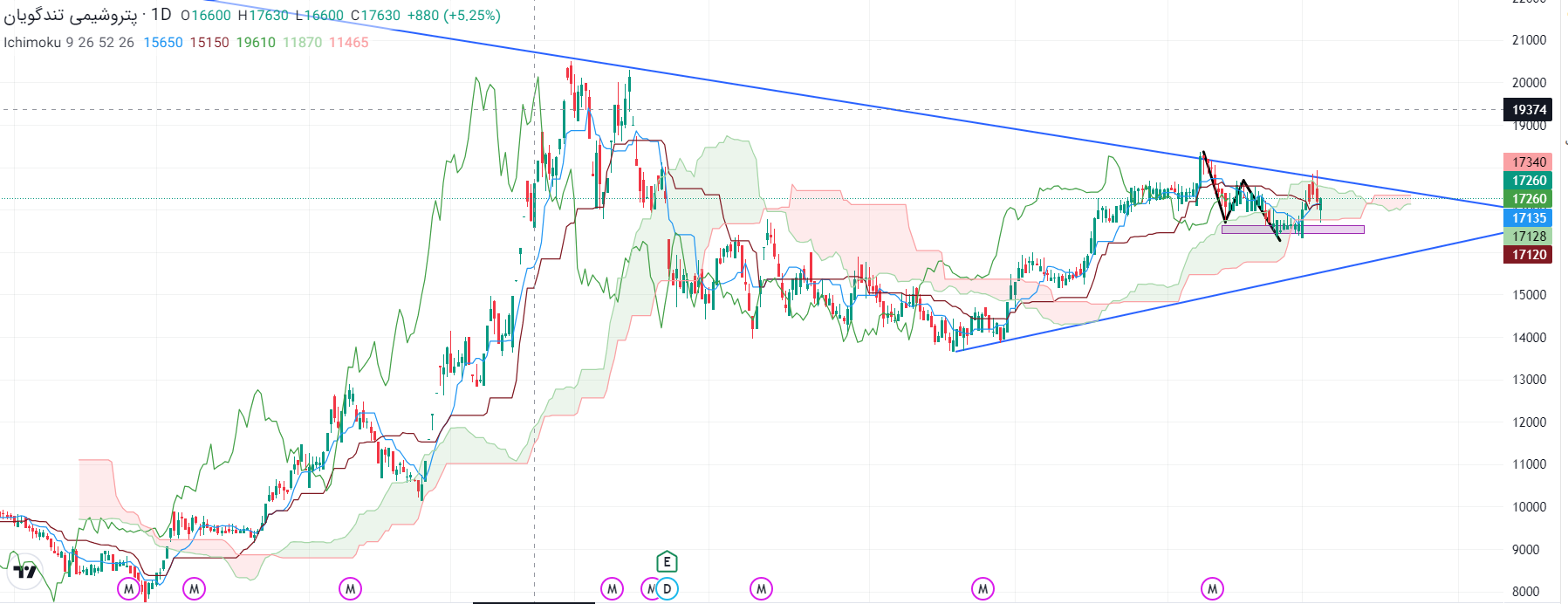Screen dimensions: 1568x604
Task: Click the light green 17128 price label
Action: click(1528, 236)
